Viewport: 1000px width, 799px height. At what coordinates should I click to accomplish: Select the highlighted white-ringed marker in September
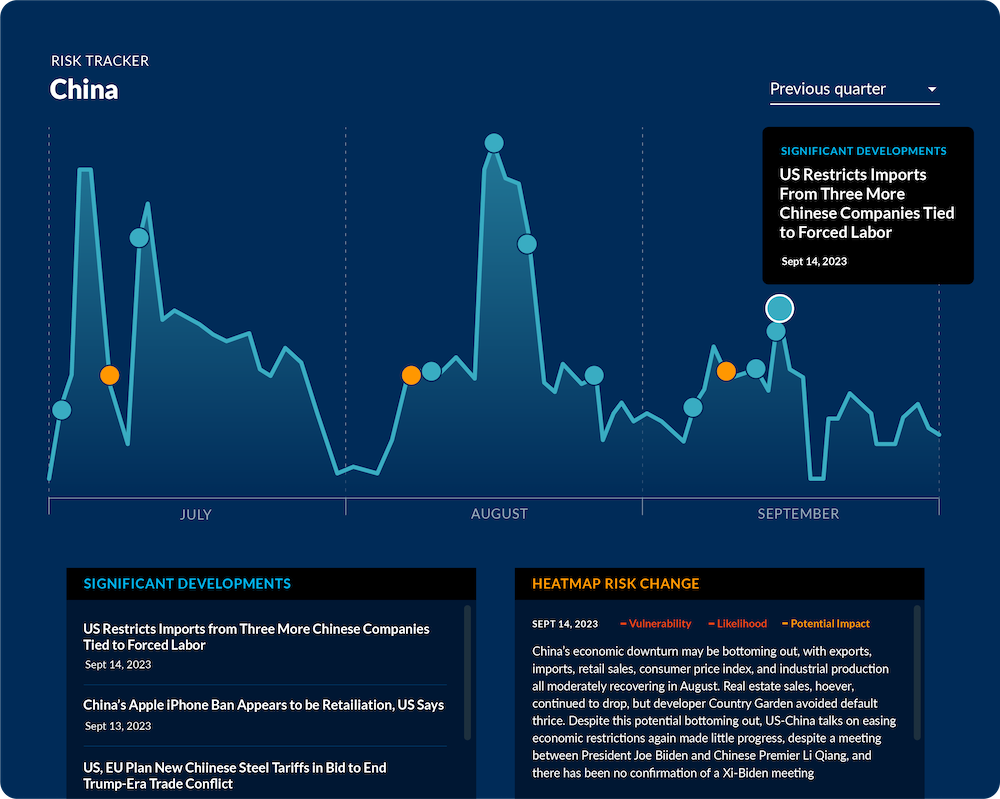point(779,308)
